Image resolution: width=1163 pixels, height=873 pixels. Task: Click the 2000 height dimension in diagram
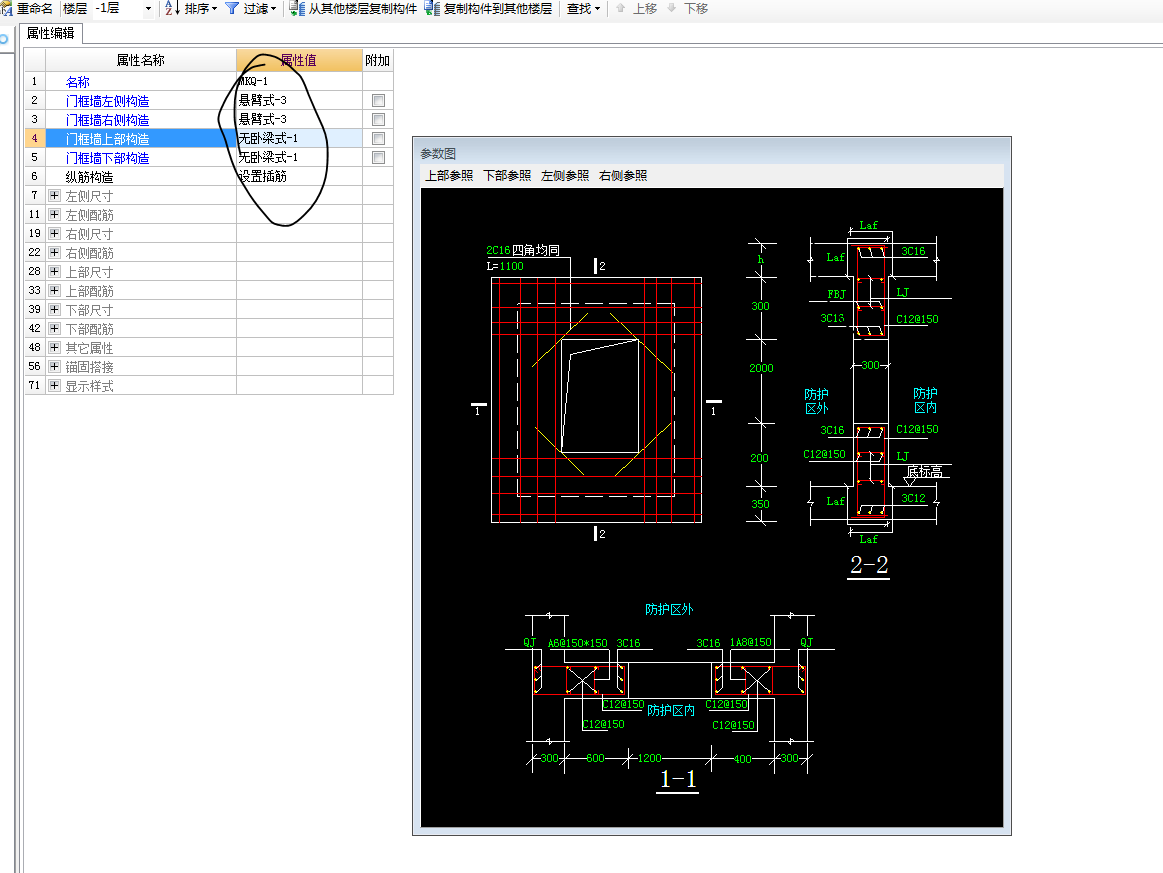tap(761, 368)
